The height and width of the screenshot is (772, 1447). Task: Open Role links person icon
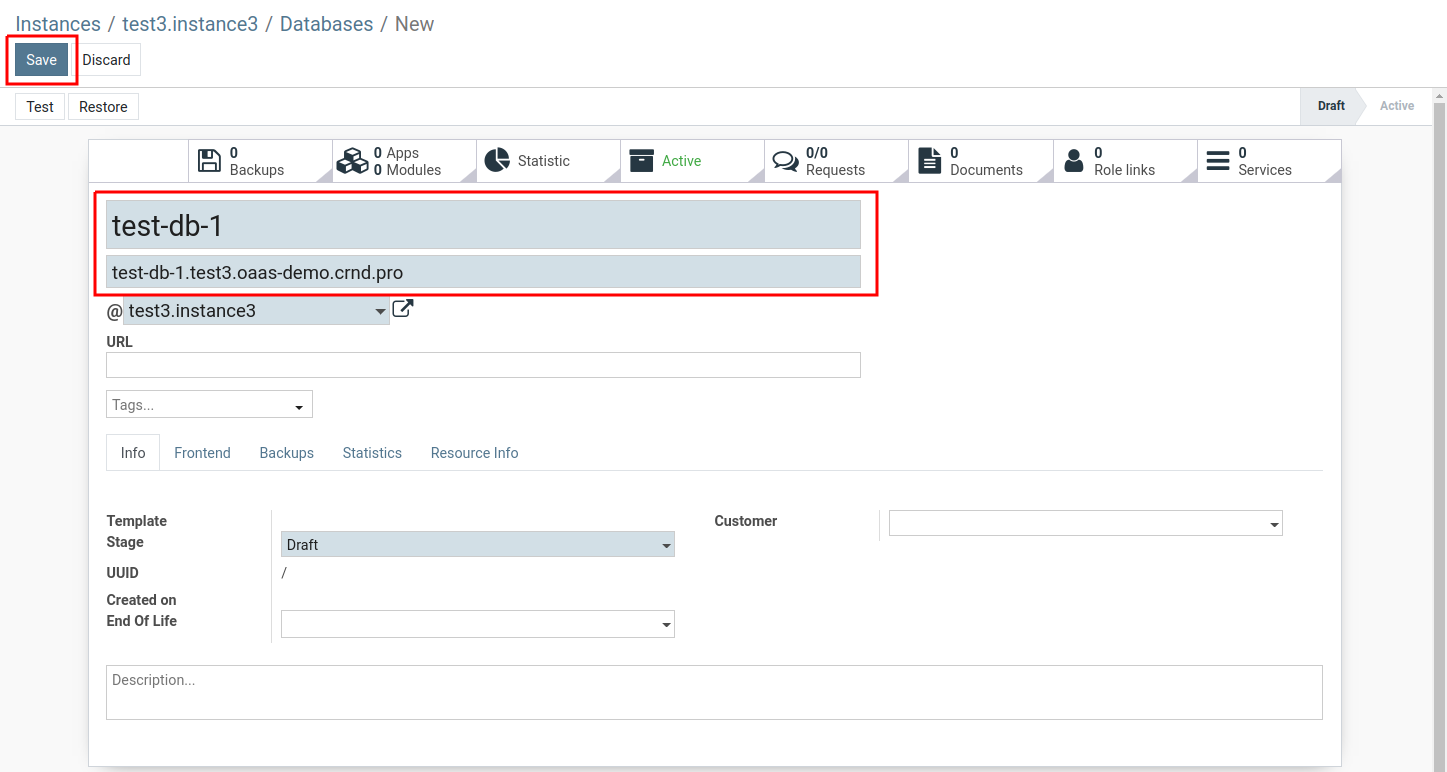click(x=1074, y=161)
